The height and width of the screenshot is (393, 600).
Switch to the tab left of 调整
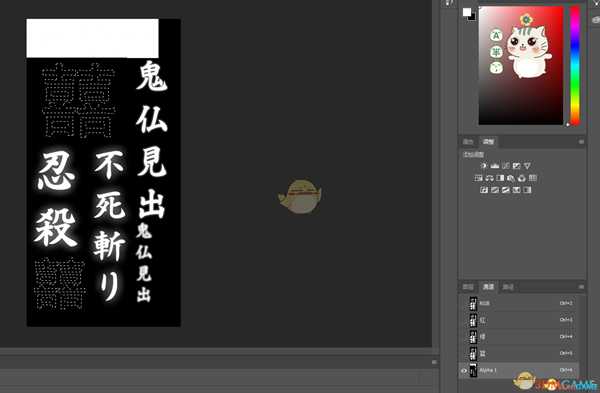[x=468, y=142]
